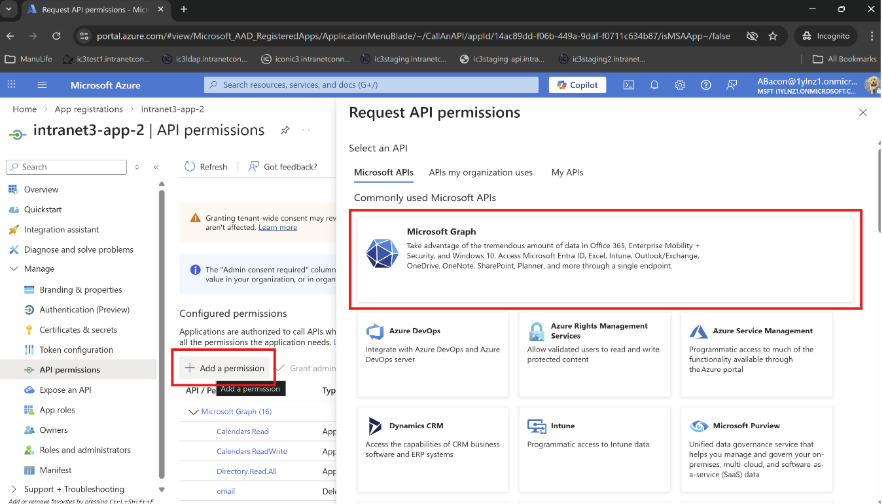This screenshot has width=882, height=504.
Task: Collapse the Microsoft Graph (16) permissions group
Action: [192, 411]
